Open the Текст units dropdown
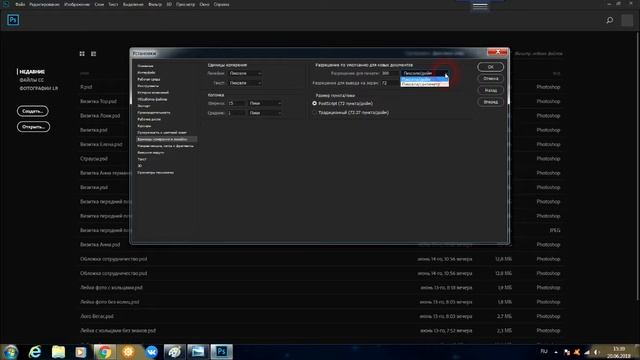 click(x=245, y=83)
